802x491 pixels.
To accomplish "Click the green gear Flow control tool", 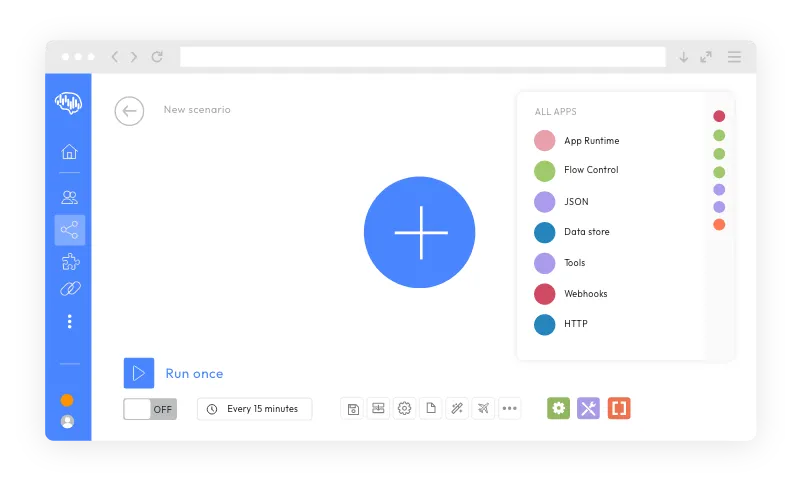I will pyautogui.click(x=559, y=408).
